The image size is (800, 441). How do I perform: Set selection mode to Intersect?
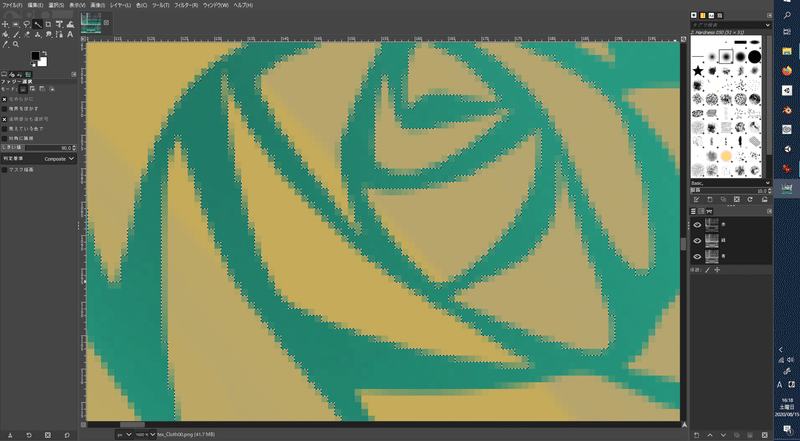[52, 89]
